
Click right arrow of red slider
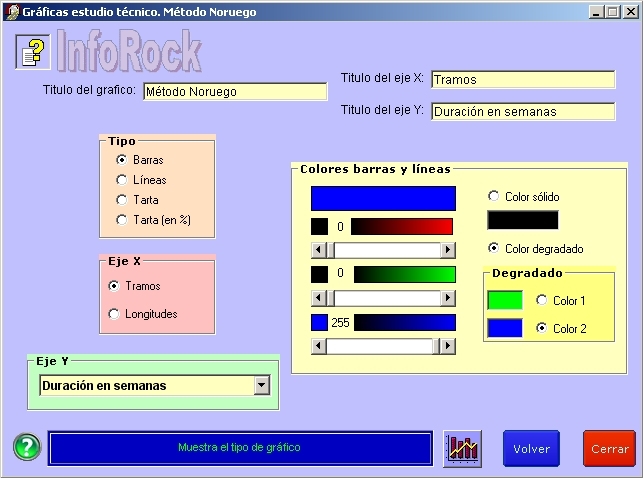pos(448,250)
